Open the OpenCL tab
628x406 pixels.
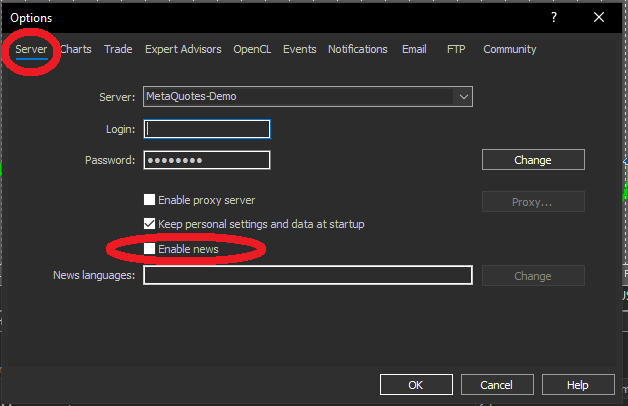tap(252, 49)
